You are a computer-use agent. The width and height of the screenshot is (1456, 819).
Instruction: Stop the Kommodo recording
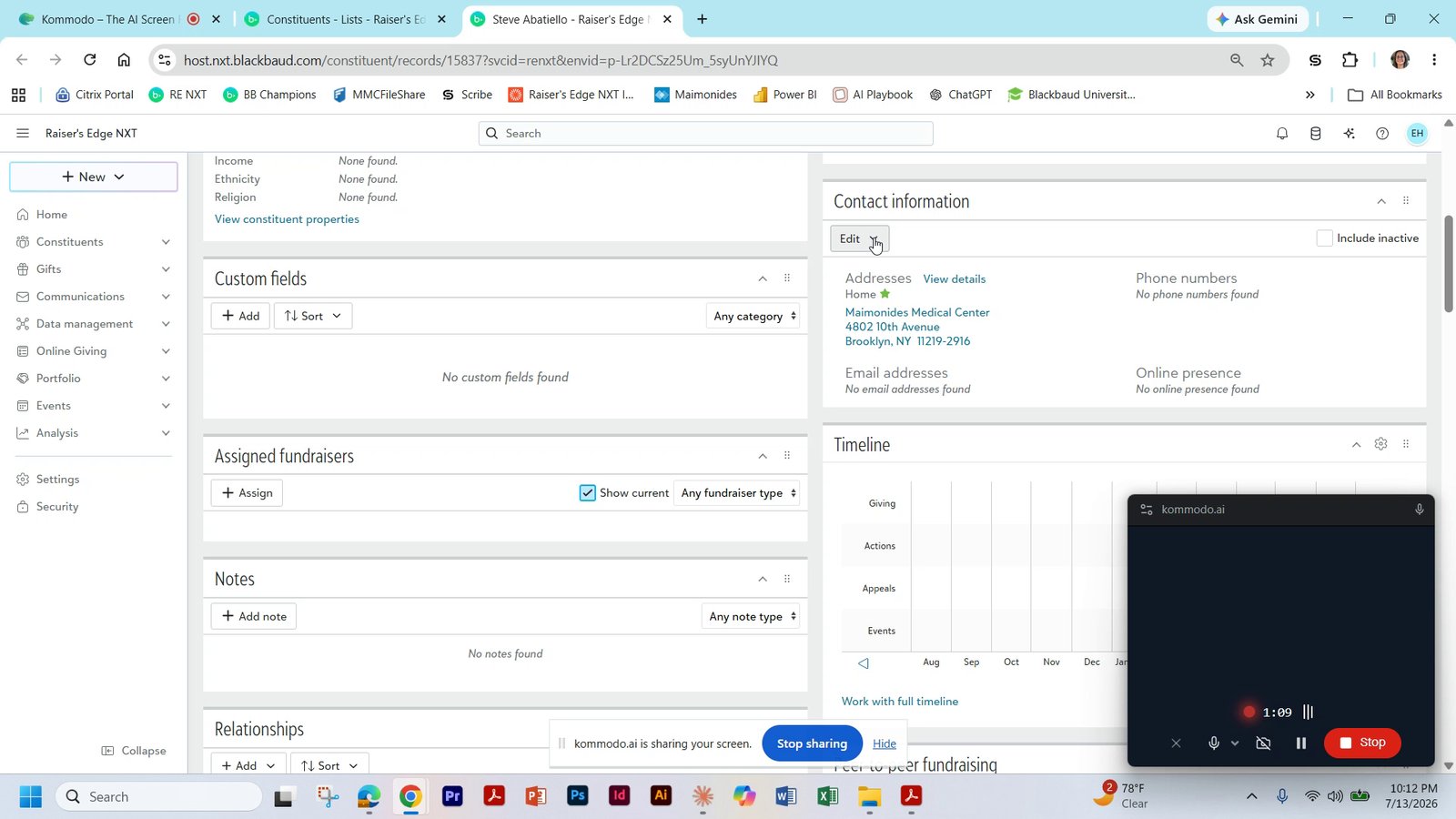[x=1362, y=743]
